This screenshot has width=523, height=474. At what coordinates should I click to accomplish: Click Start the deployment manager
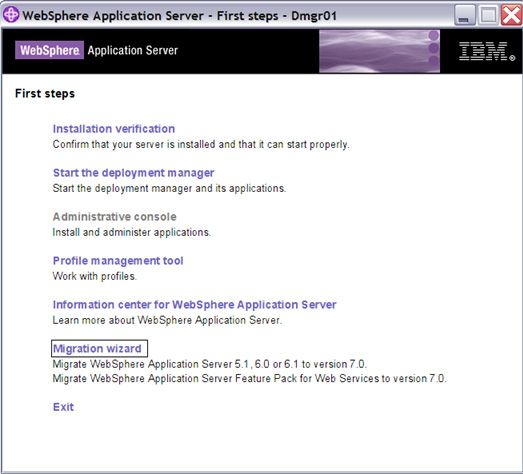click(x=133, y=173)
